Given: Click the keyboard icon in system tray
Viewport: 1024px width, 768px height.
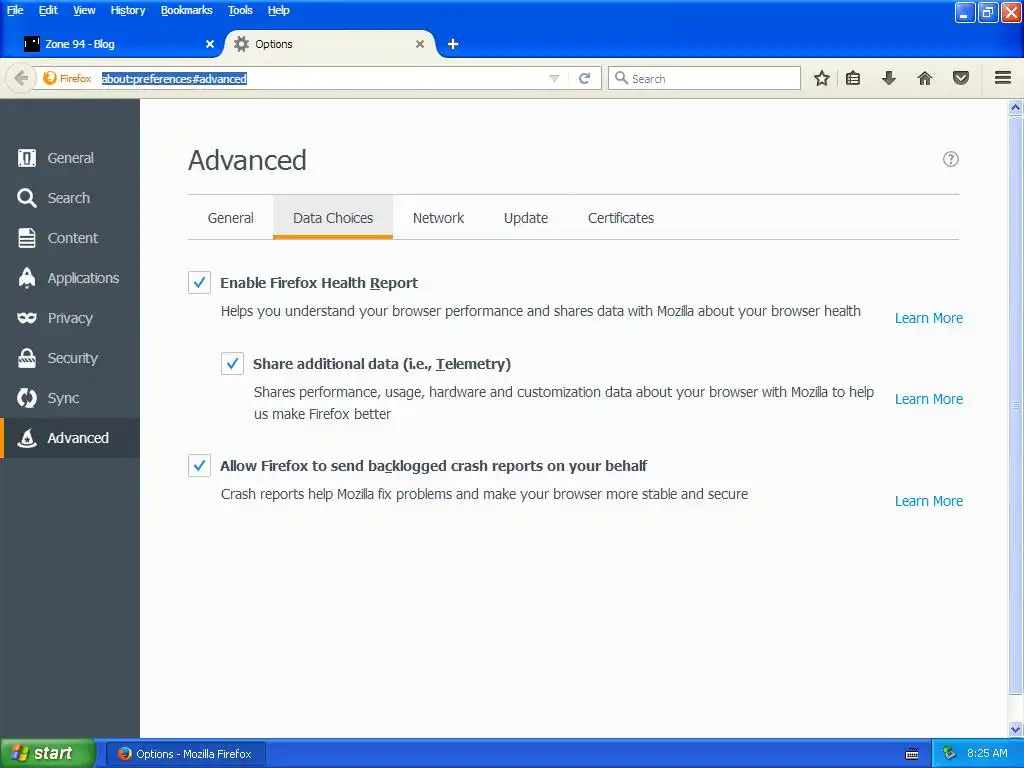Looking at the screenshot, I should [x=912, y=754].
